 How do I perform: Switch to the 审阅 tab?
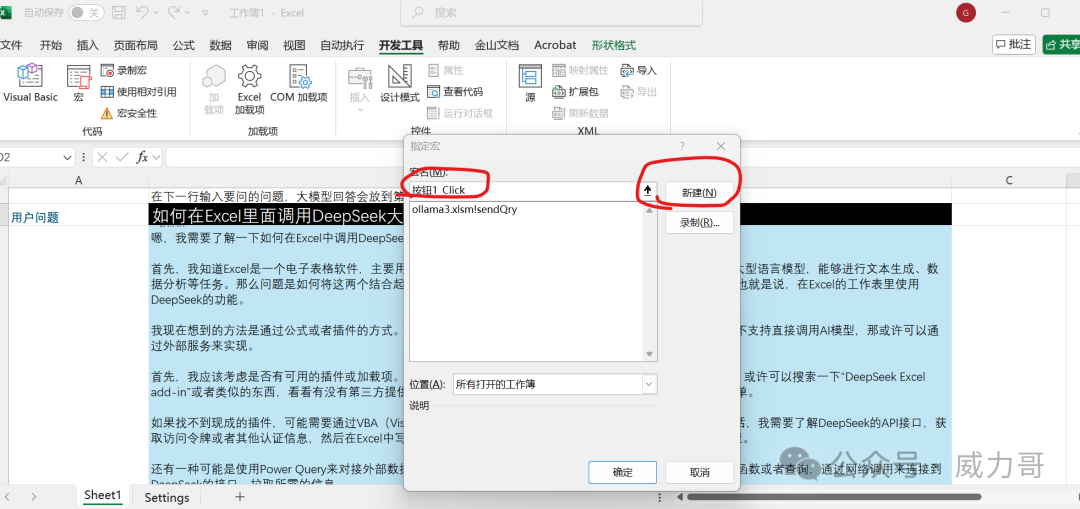tap(258, 45)
